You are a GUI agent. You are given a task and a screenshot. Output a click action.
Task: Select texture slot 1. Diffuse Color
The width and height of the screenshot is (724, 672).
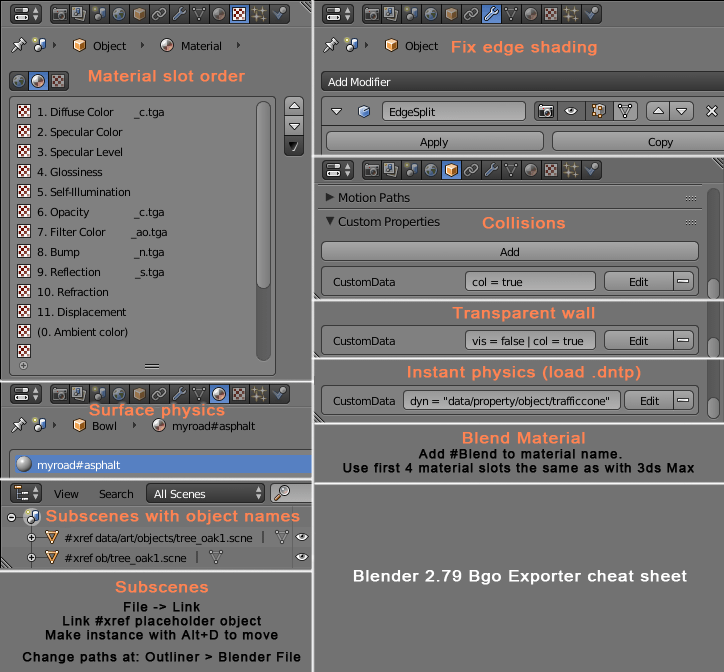(135, 112)
